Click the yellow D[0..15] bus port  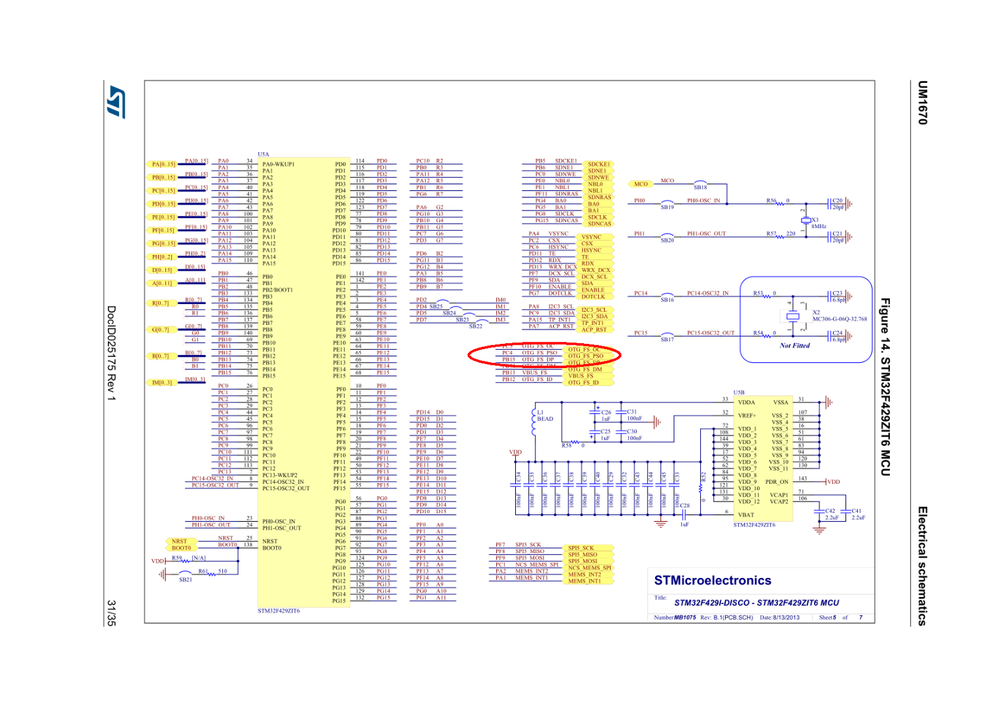tap(161, 270)
